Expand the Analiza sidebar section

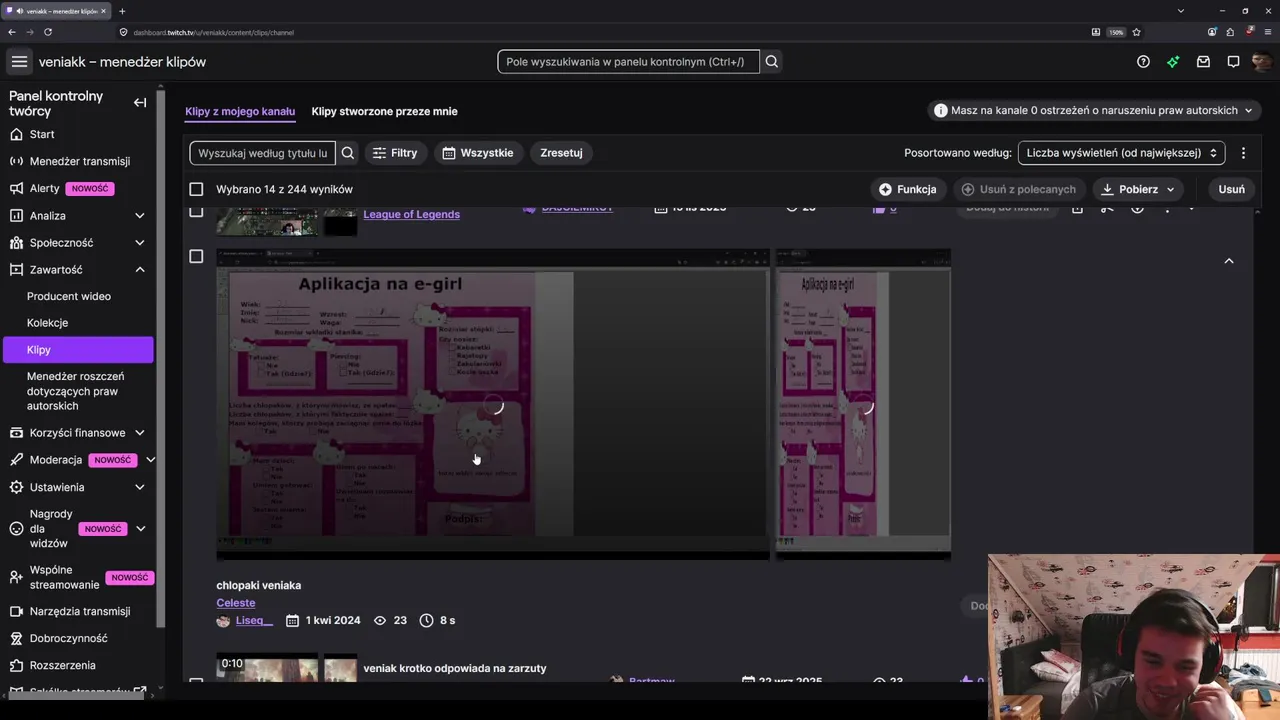(140, 215)
